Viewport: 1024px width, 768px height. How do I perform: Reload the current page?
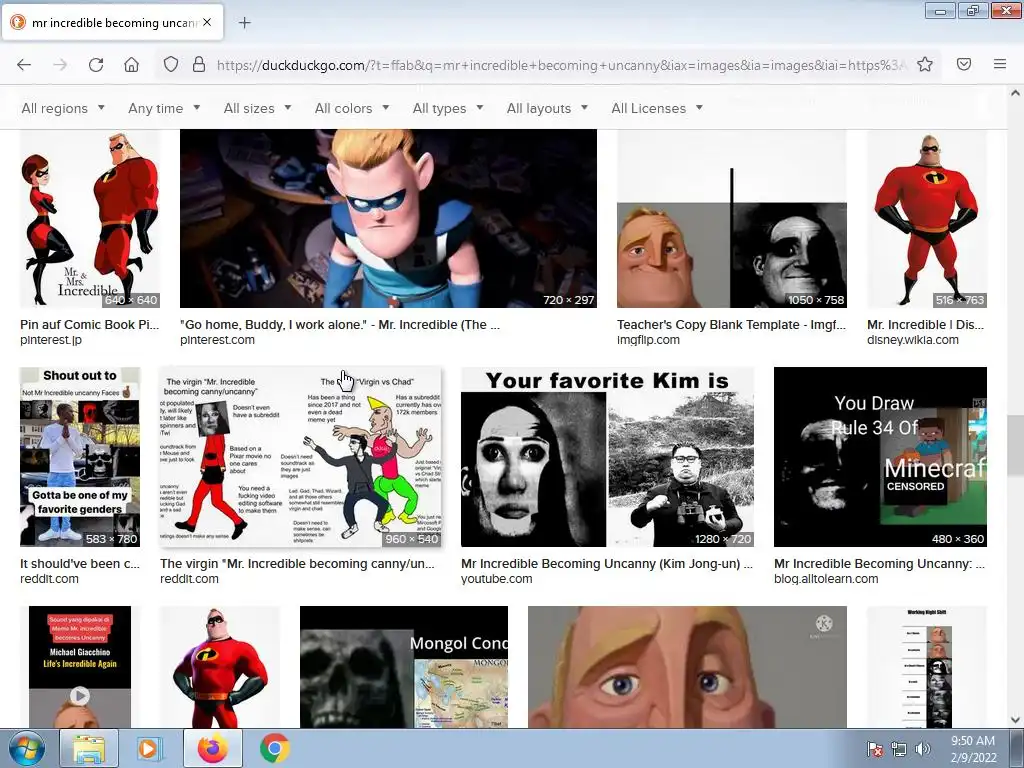coord(96,65)
